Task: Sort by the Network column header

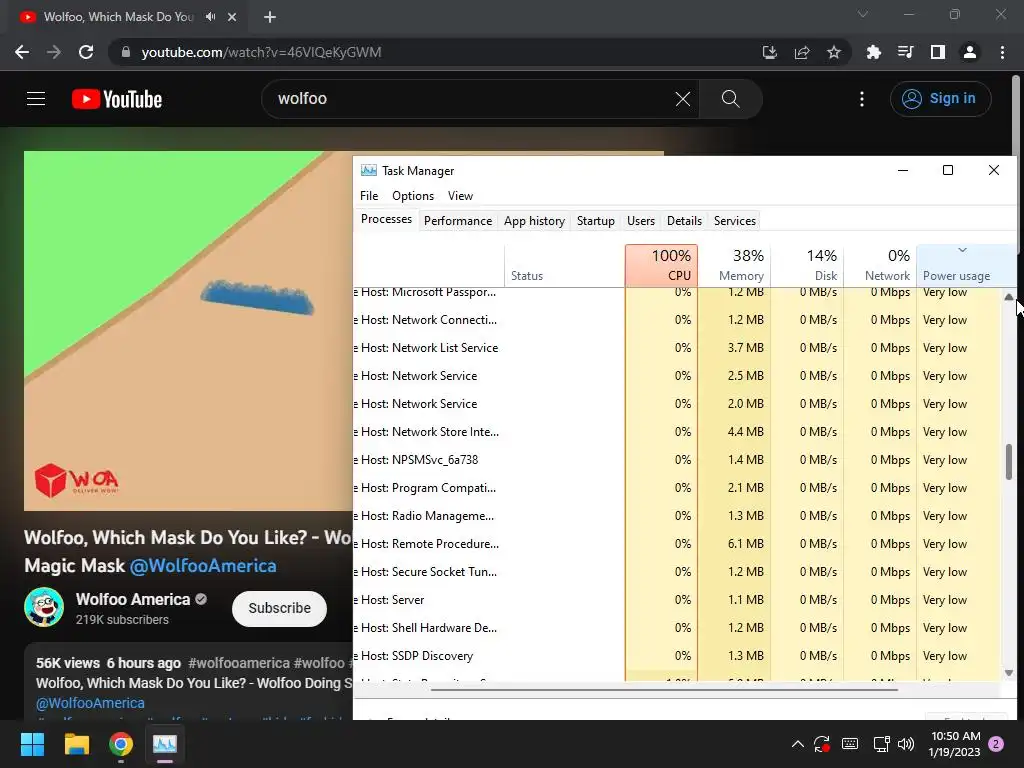Action: 880,266
